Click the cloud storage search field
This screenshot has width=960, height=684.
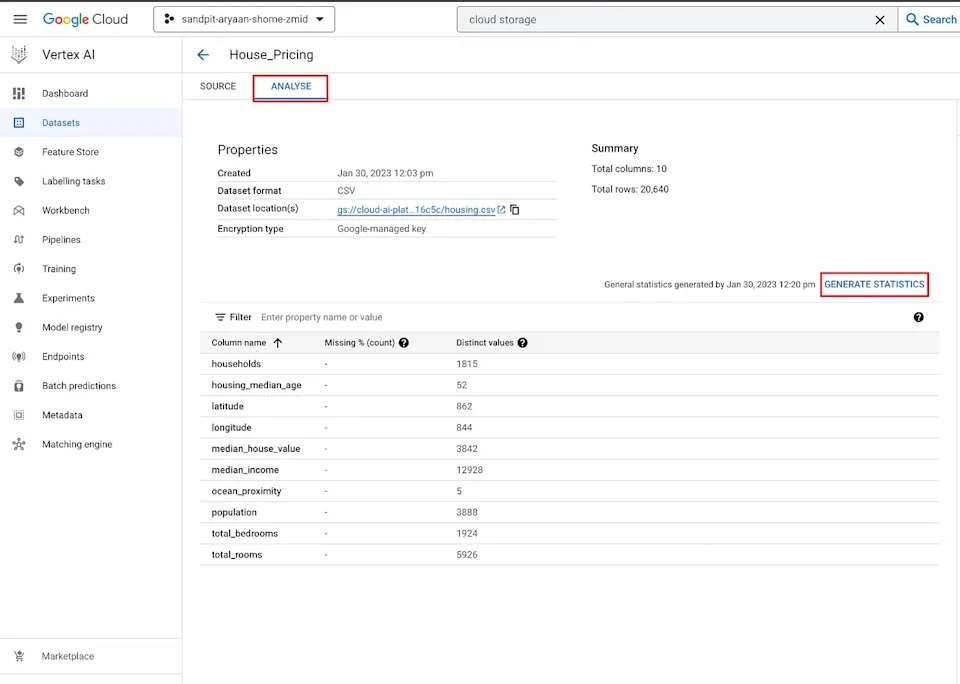click(x=666, y=20)
